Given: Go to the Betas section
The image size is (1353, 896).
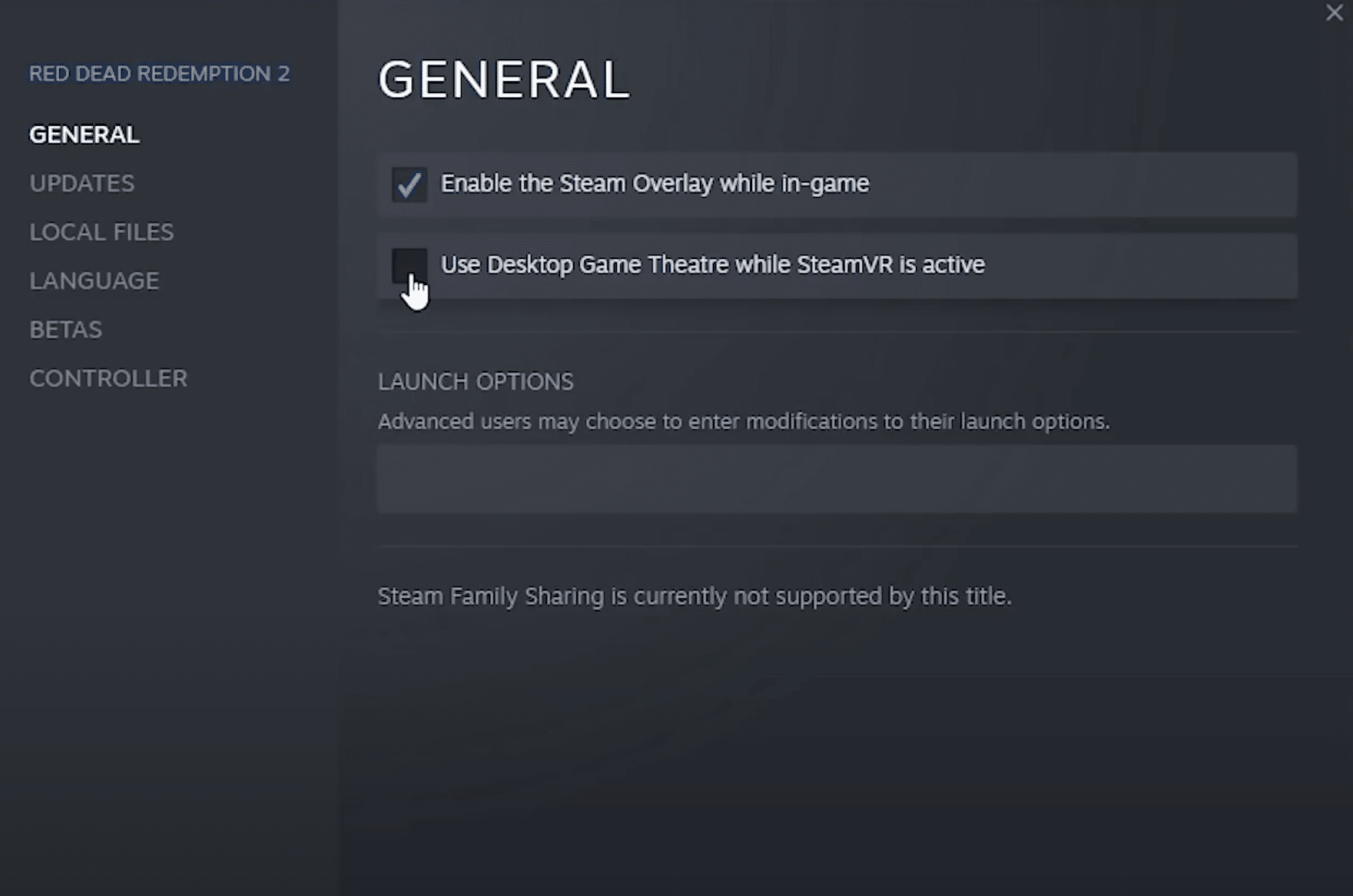Looking at the screenshot, I should [65, 329].
